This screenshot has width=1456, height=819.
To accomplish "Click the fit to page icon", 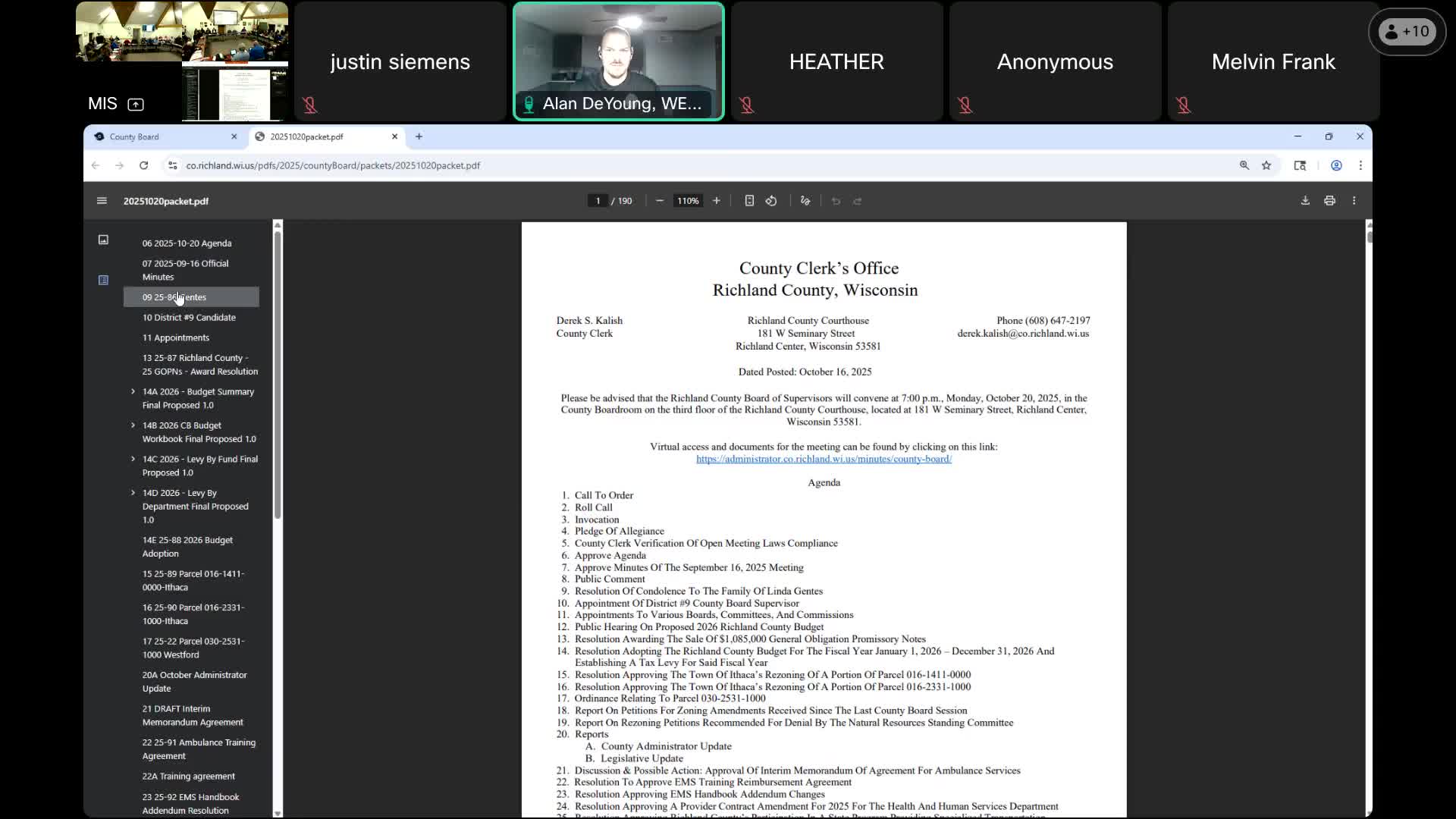I will (749, 201).
